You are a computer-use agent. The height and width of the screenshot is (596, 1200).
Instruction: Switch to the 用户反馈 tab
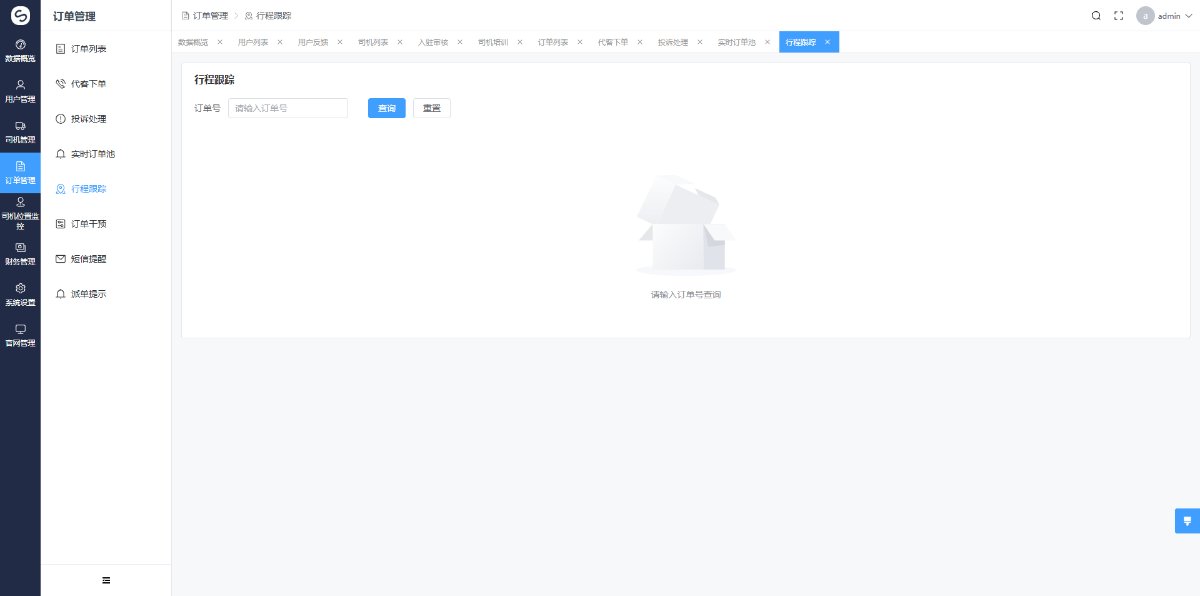(313, 42)
